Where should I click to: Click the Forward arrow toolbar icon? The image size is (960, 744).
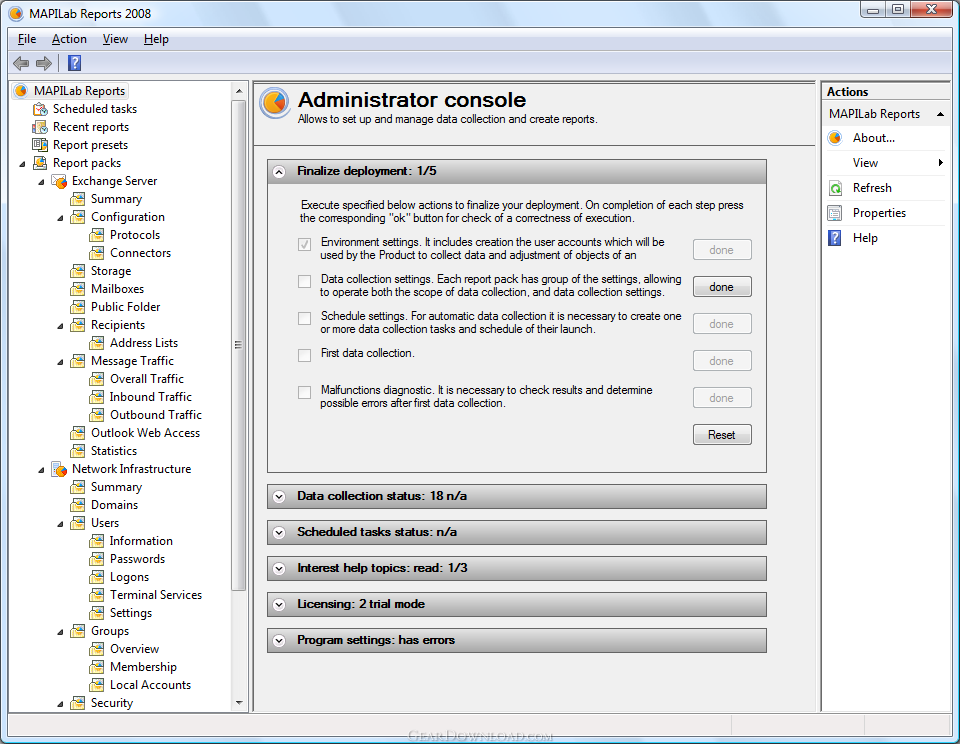[44, 63]
